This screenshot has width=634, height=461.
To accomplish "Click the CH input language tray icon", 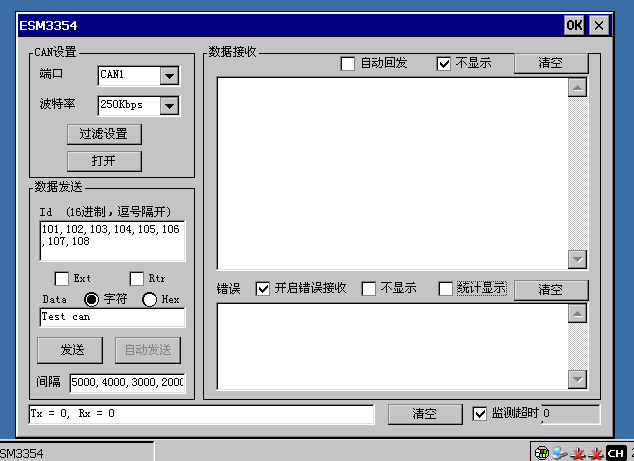I will point(616,453).
